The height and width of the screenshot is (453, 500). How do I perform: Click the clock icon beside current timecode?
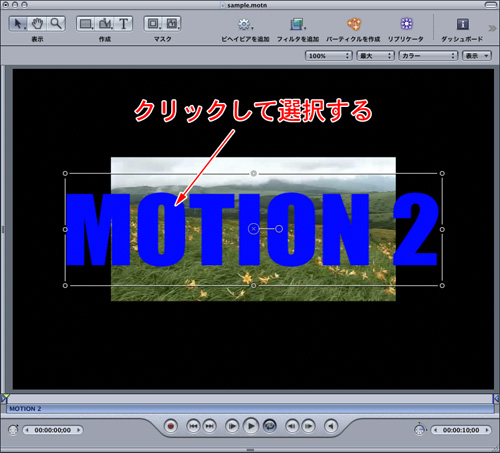coord(13,430)
